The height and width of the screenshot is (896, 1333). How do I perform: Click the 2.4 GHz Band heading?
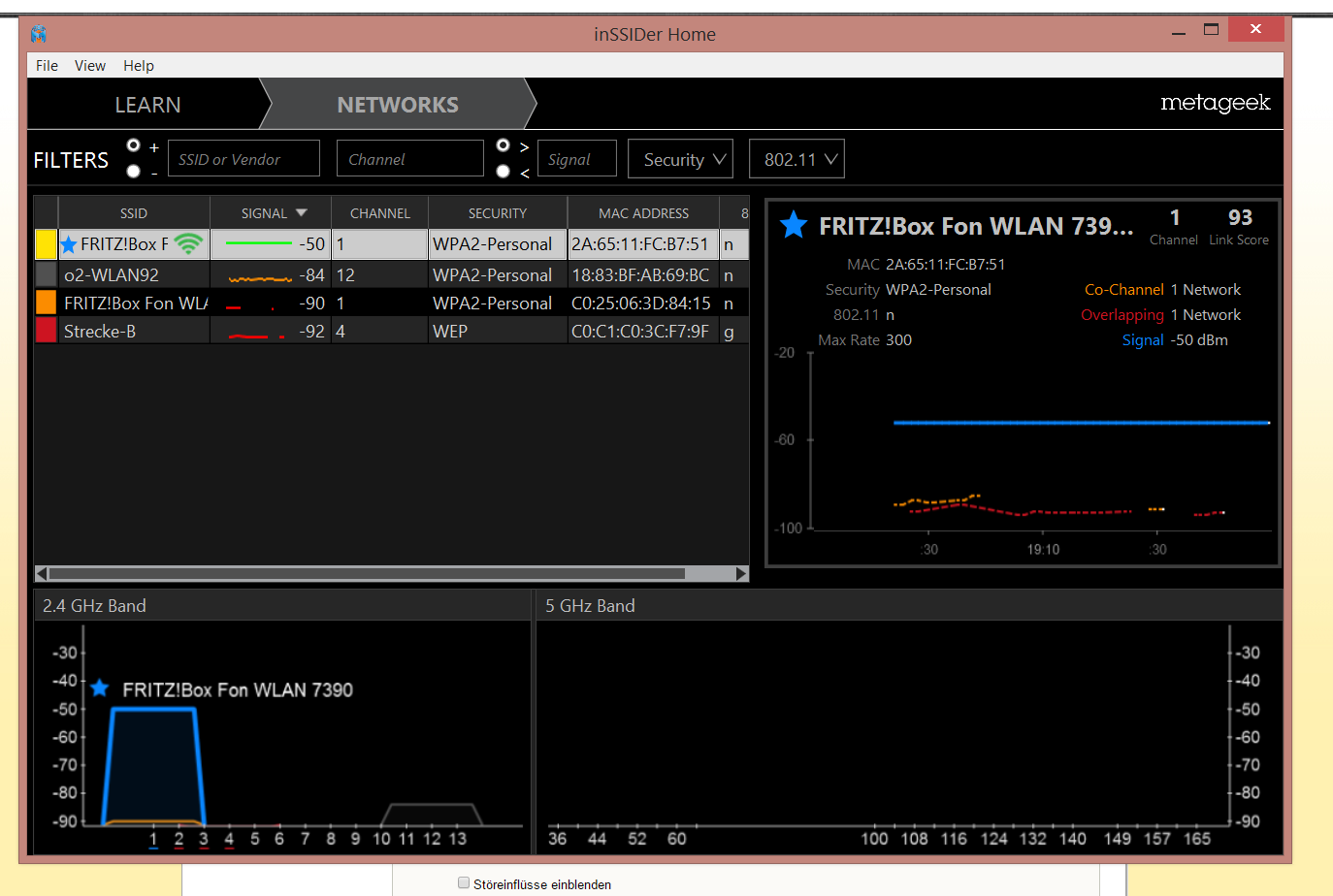94,605
